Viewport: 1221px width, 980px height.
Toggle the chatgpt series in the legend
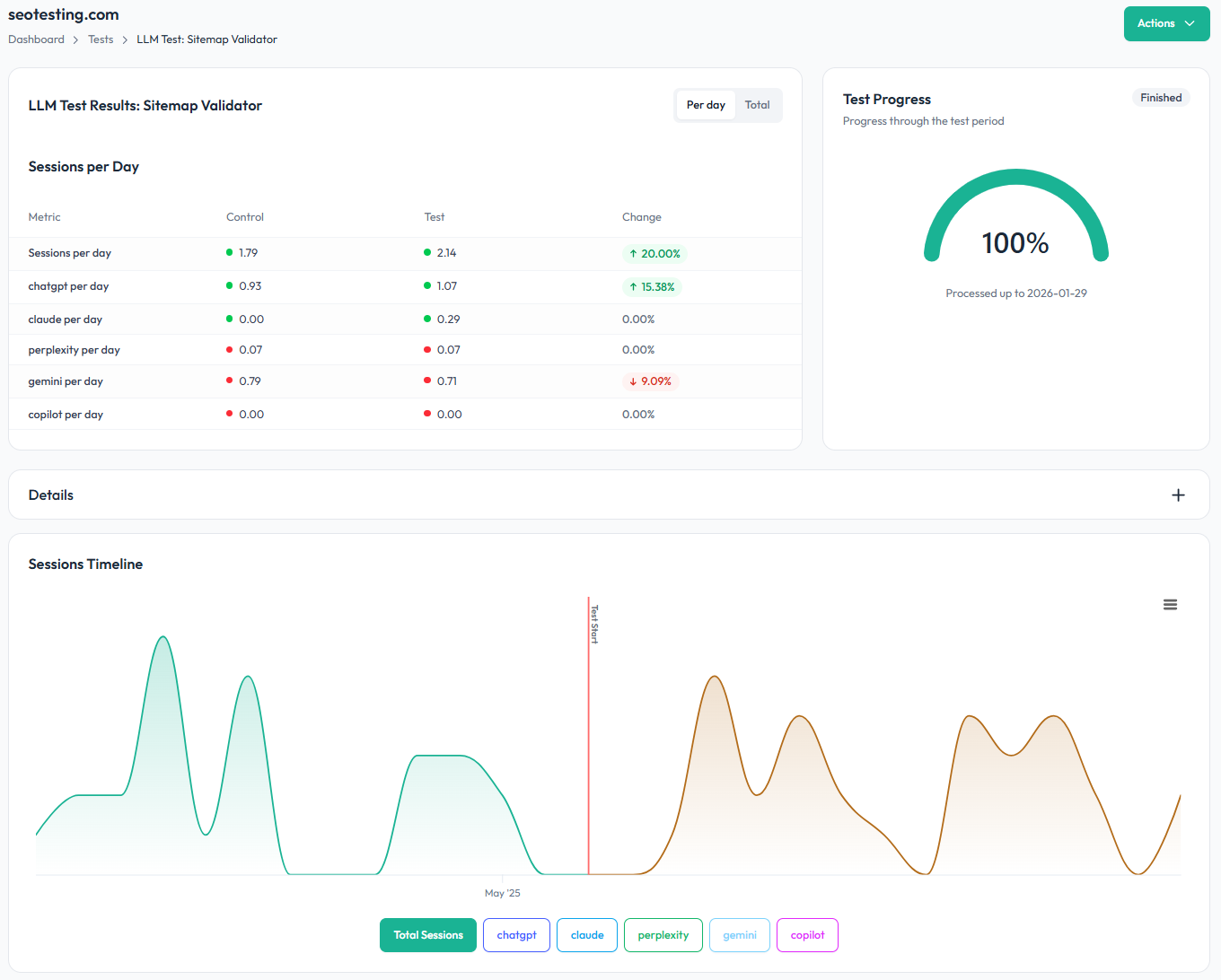[x=516, y=934]
